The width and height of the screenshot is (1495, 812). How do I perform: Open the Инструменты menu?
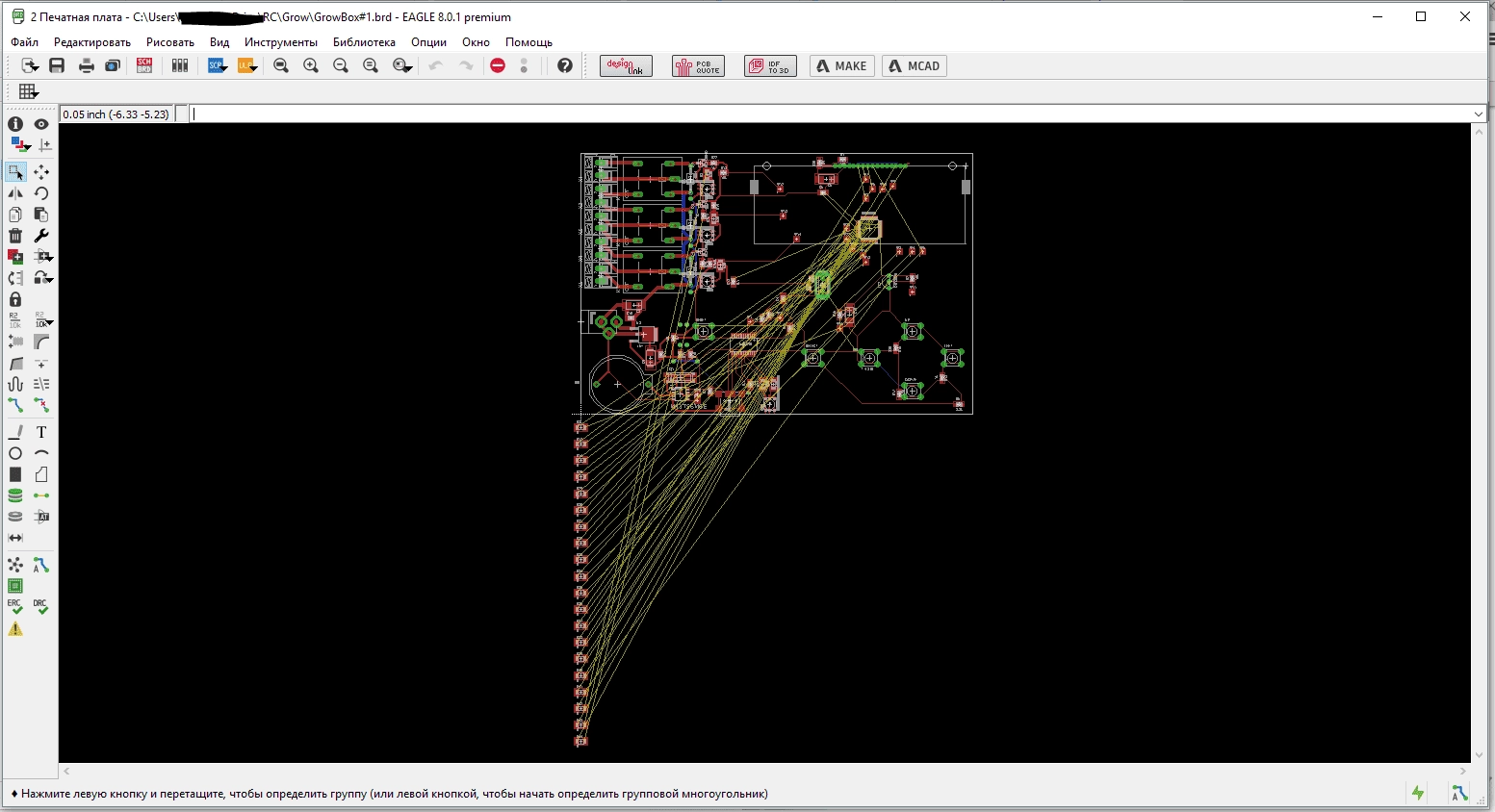tap(281, 42)
